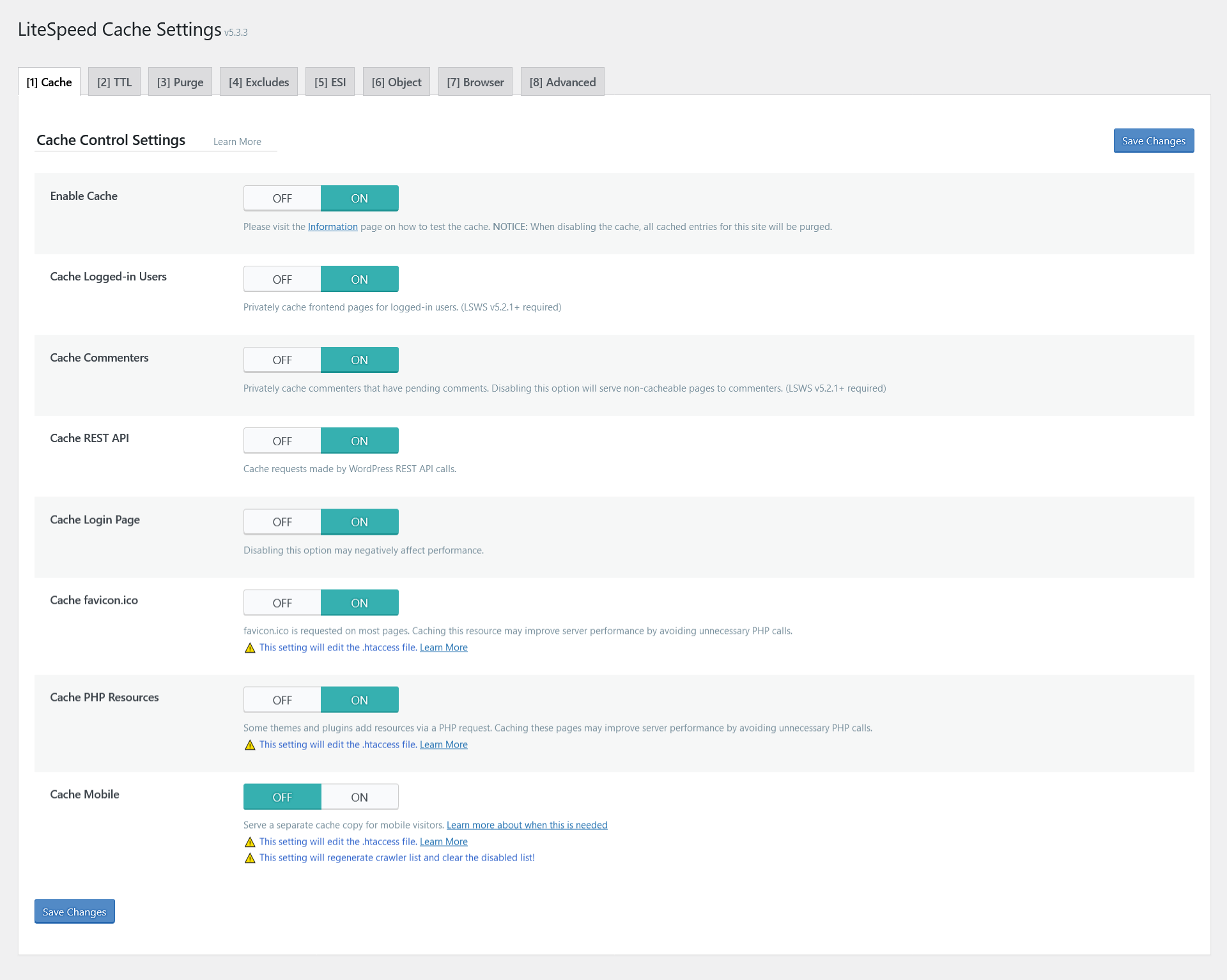Select OFF for Cache Mobile

click(282, 797)
